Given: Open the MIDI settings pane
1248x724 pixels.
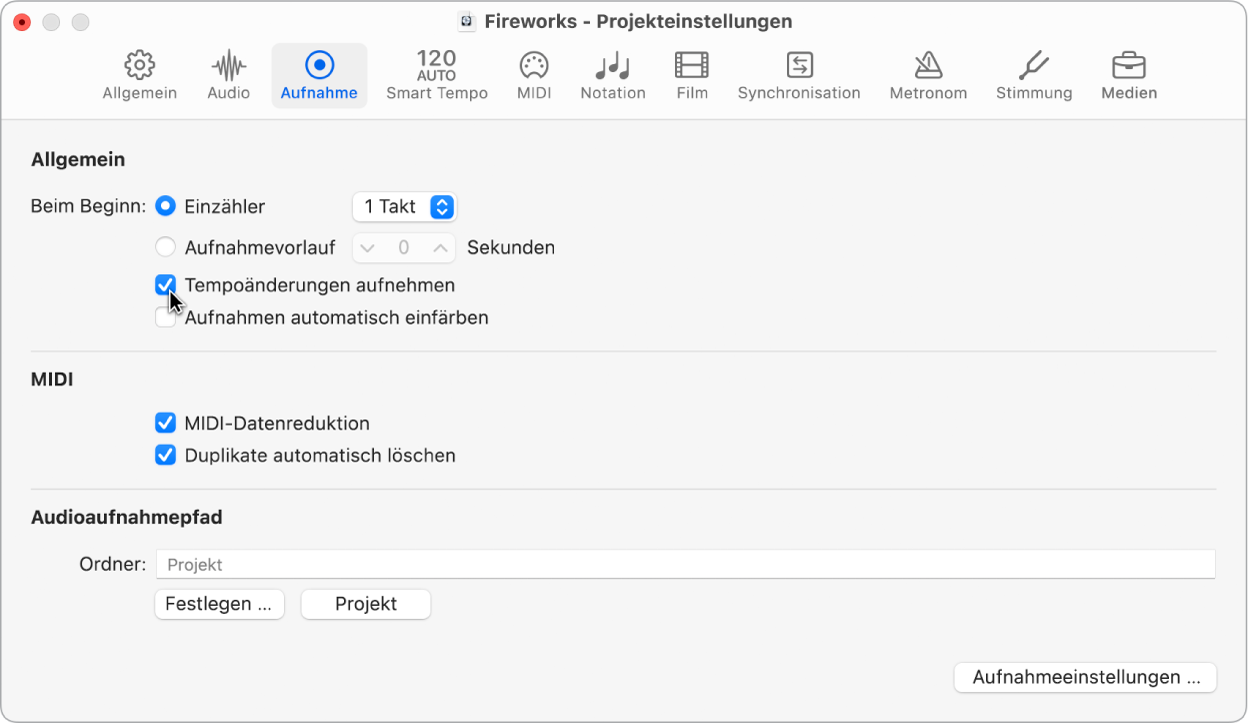Looking at the screenshot, I should click(x=533, y=75).
